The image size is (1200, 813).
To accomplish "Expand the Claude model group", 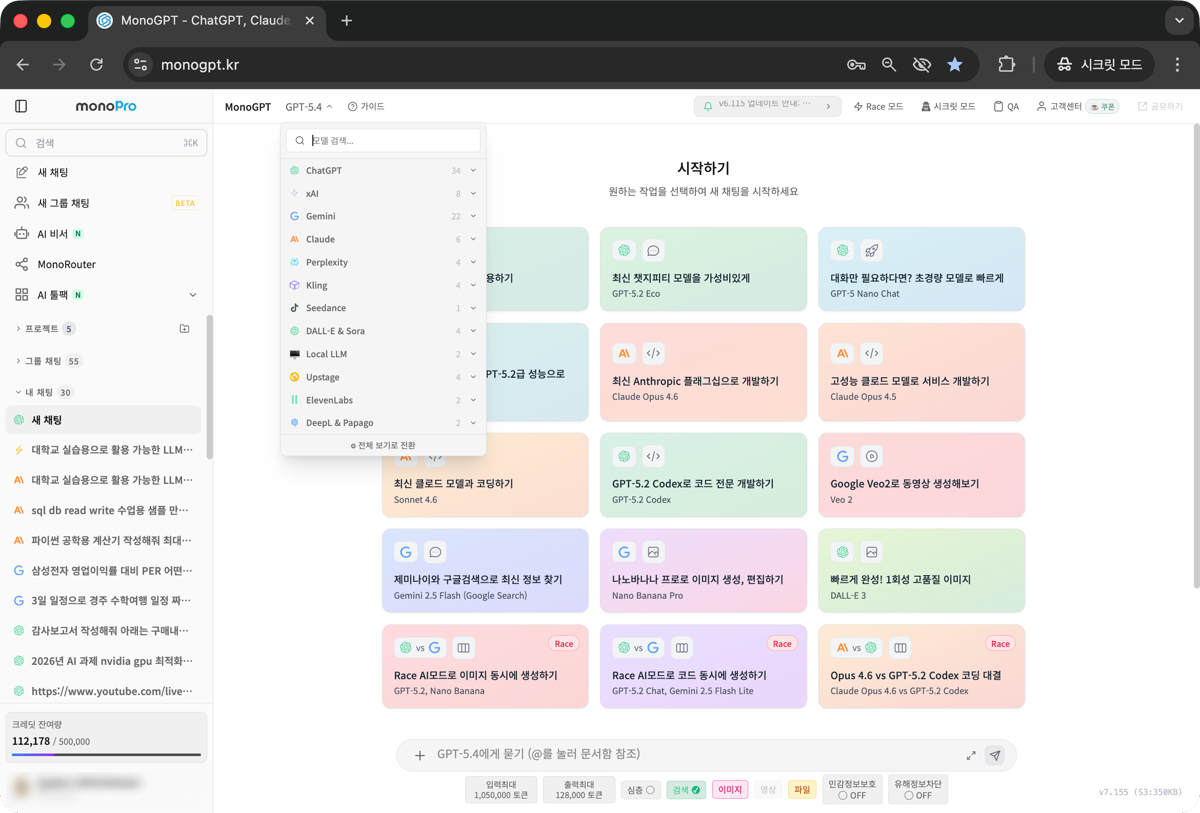I will click(x=383, y=239).
